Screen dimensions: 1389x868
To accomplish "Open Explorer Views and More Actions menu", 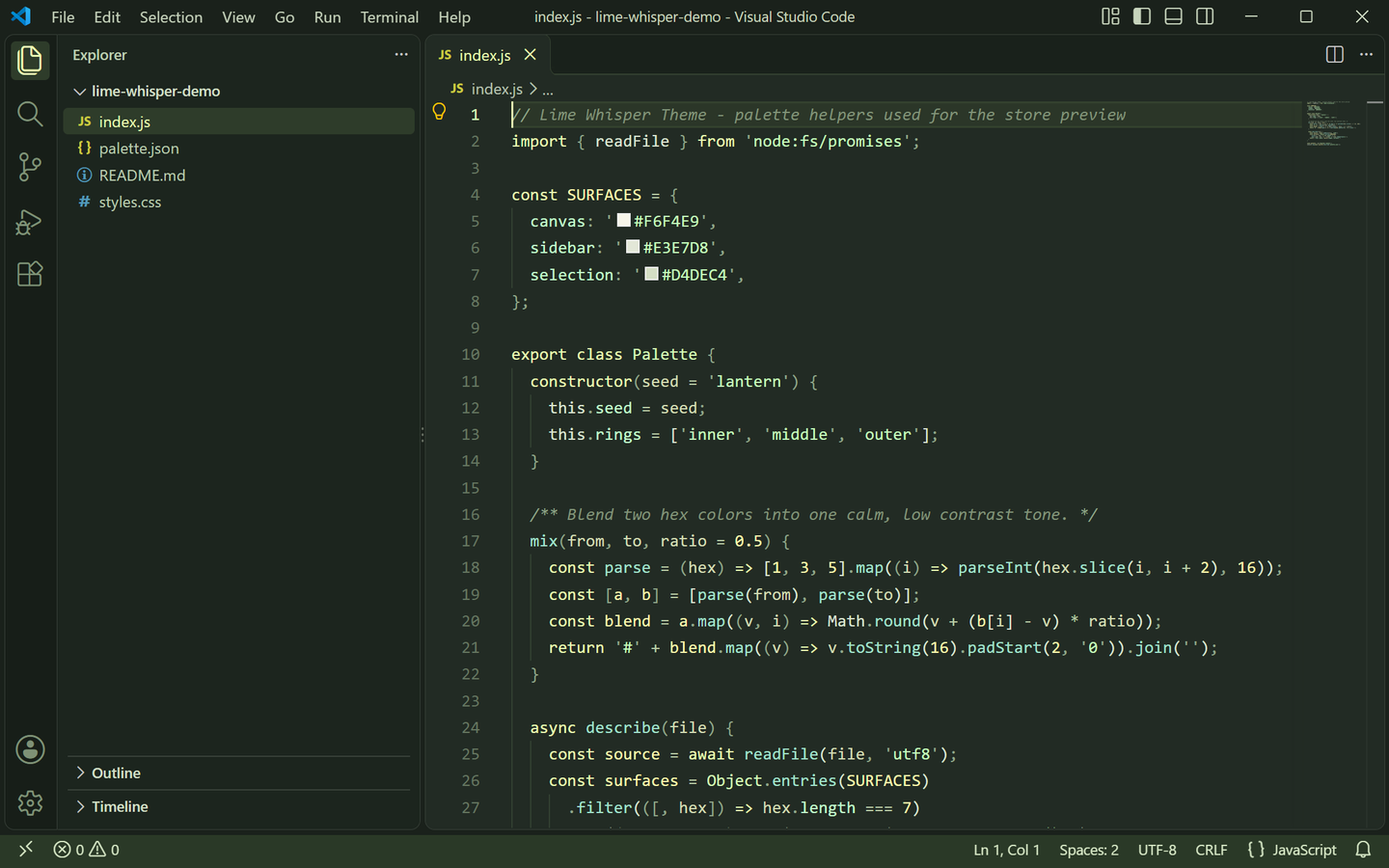I will pyautogui.click(x=401, y=55).
